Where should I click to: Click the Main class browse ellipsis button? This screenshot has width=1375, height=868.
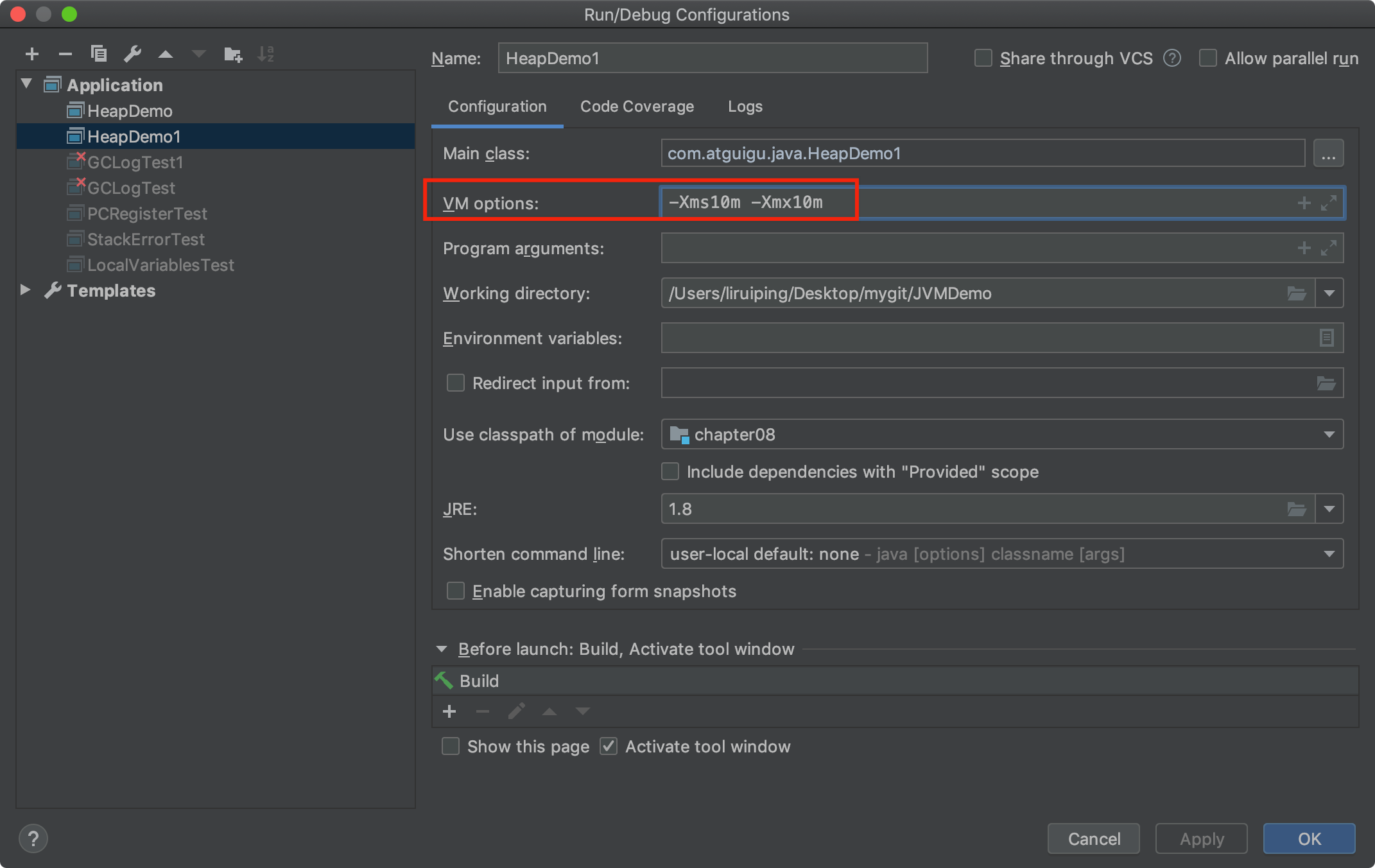pyautogui.click(x=1328, y=154)
